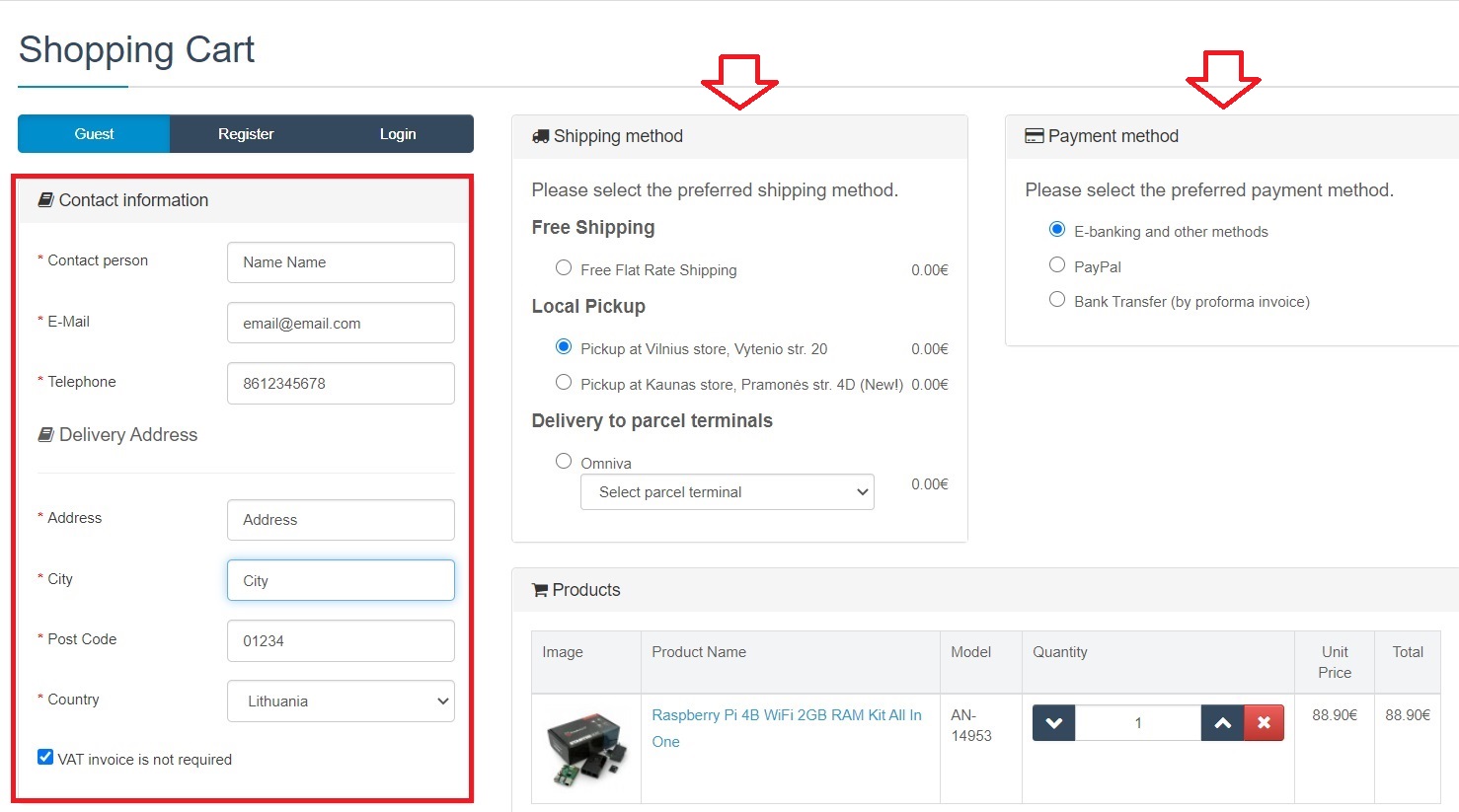Expand the Select parcel terminal dropdown

coord(728,492)
